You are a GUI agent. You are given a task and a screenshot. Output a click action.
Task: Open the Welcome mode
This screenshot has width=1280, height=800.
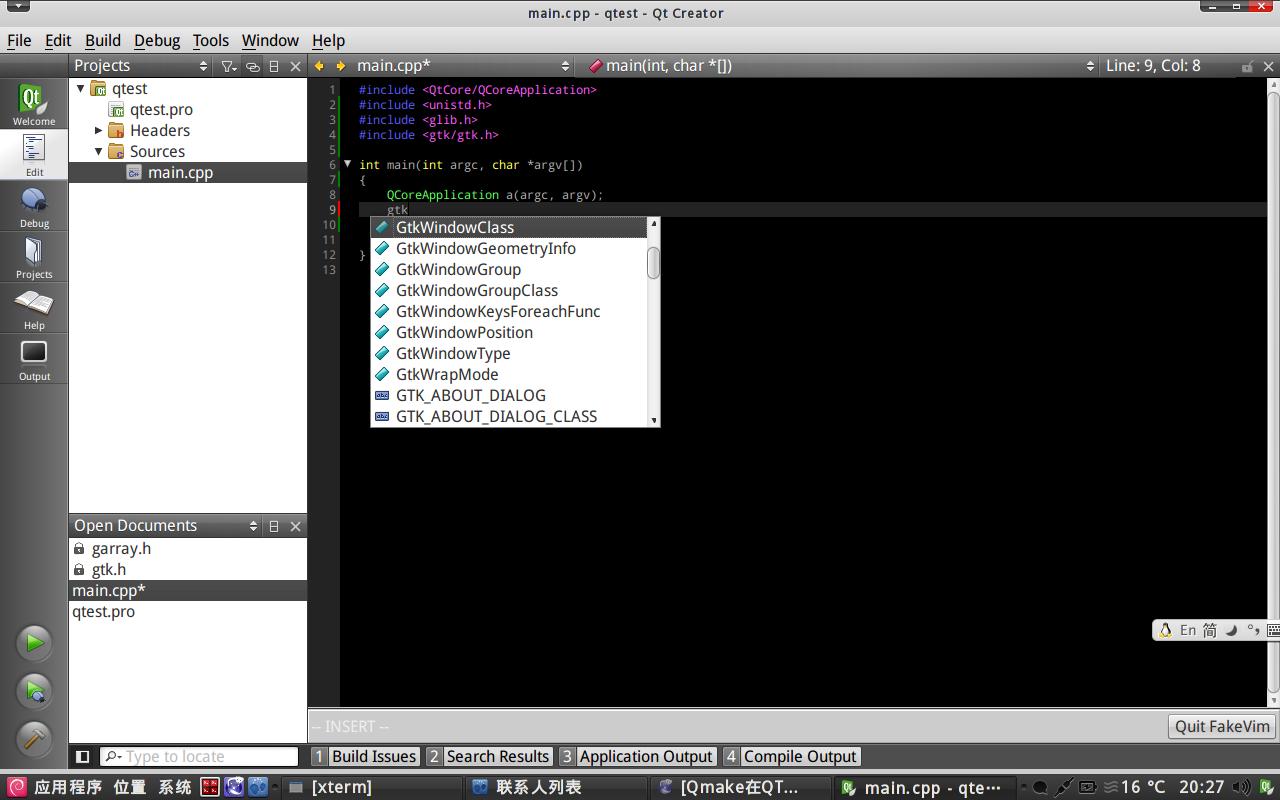[x=34, y=104]
